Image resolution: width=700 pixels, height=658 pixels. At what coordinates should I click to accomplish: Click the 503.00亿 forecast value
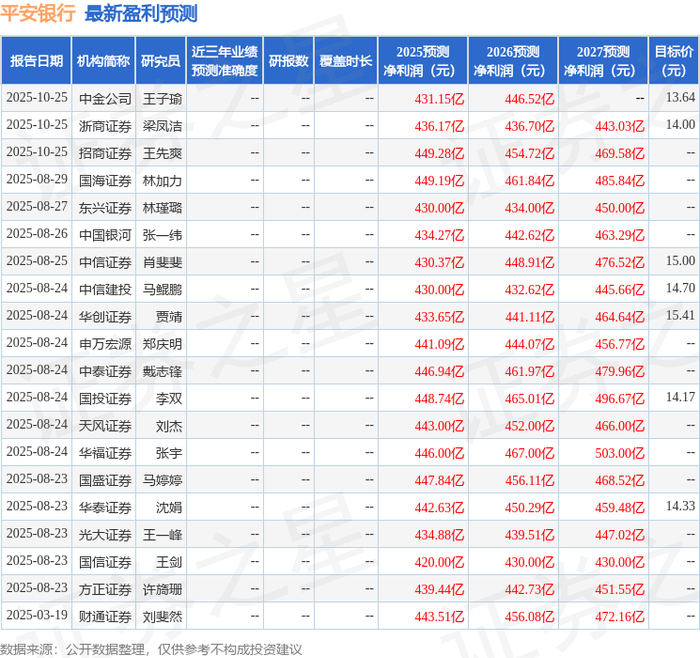[620, 453]
